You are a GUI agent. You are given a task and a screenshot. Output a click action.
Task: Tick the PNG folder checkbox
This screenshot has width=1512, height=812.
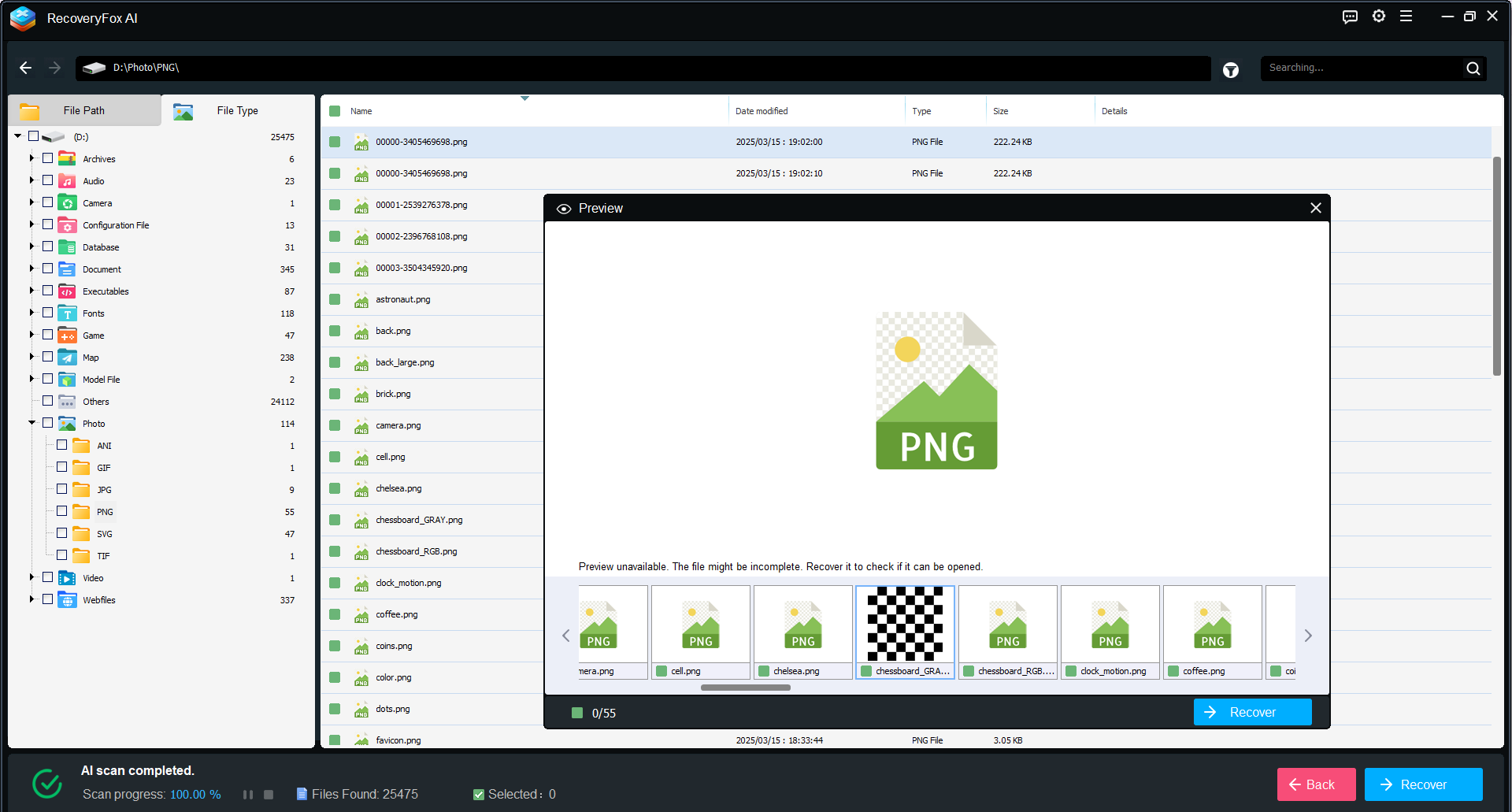[x=62, y=511]
